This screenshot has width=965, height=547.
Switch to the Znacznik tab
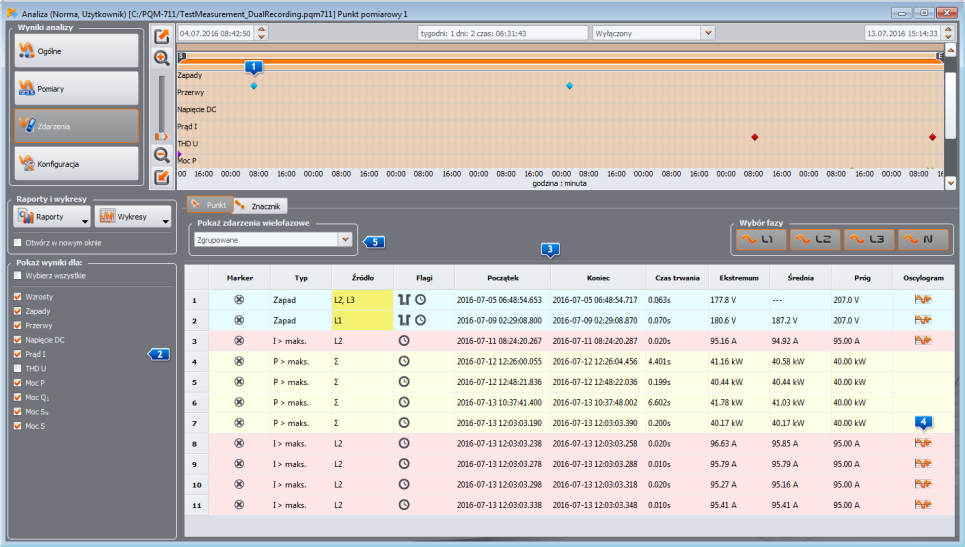click(259, 206)
